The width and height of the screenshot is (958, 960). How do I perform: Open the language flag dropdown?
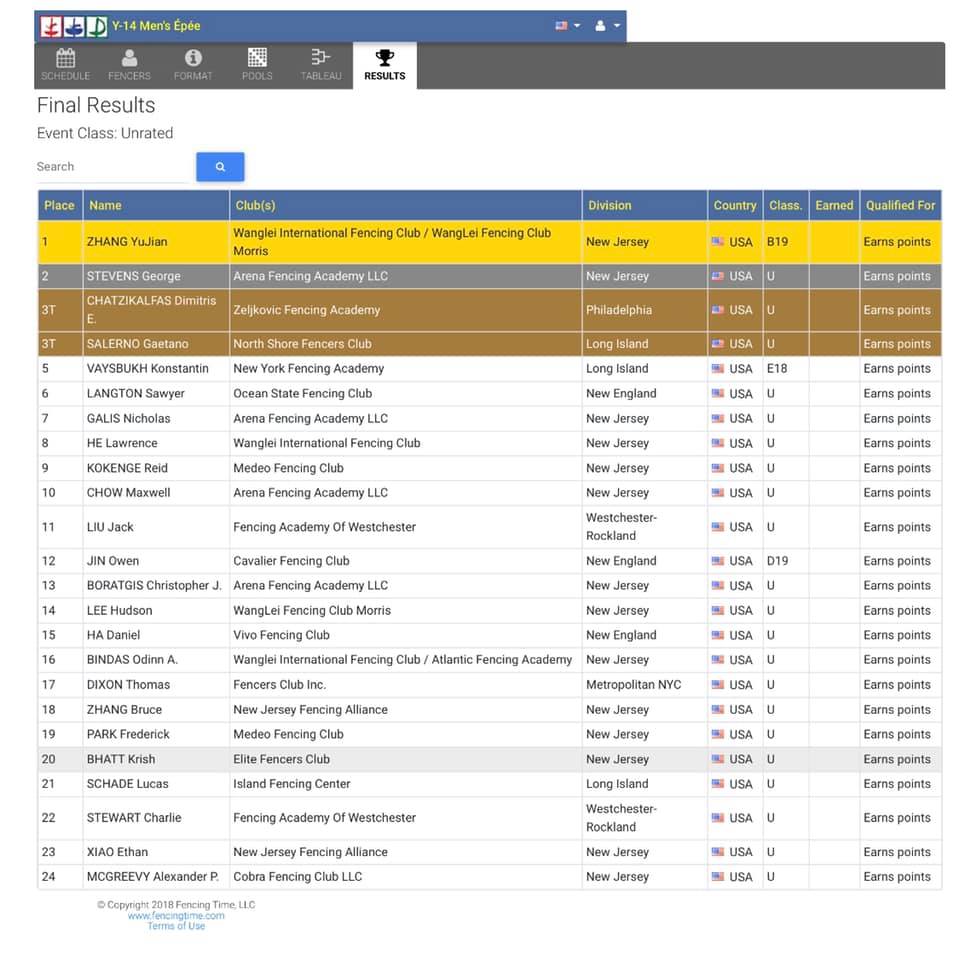[x=567, y=26]
